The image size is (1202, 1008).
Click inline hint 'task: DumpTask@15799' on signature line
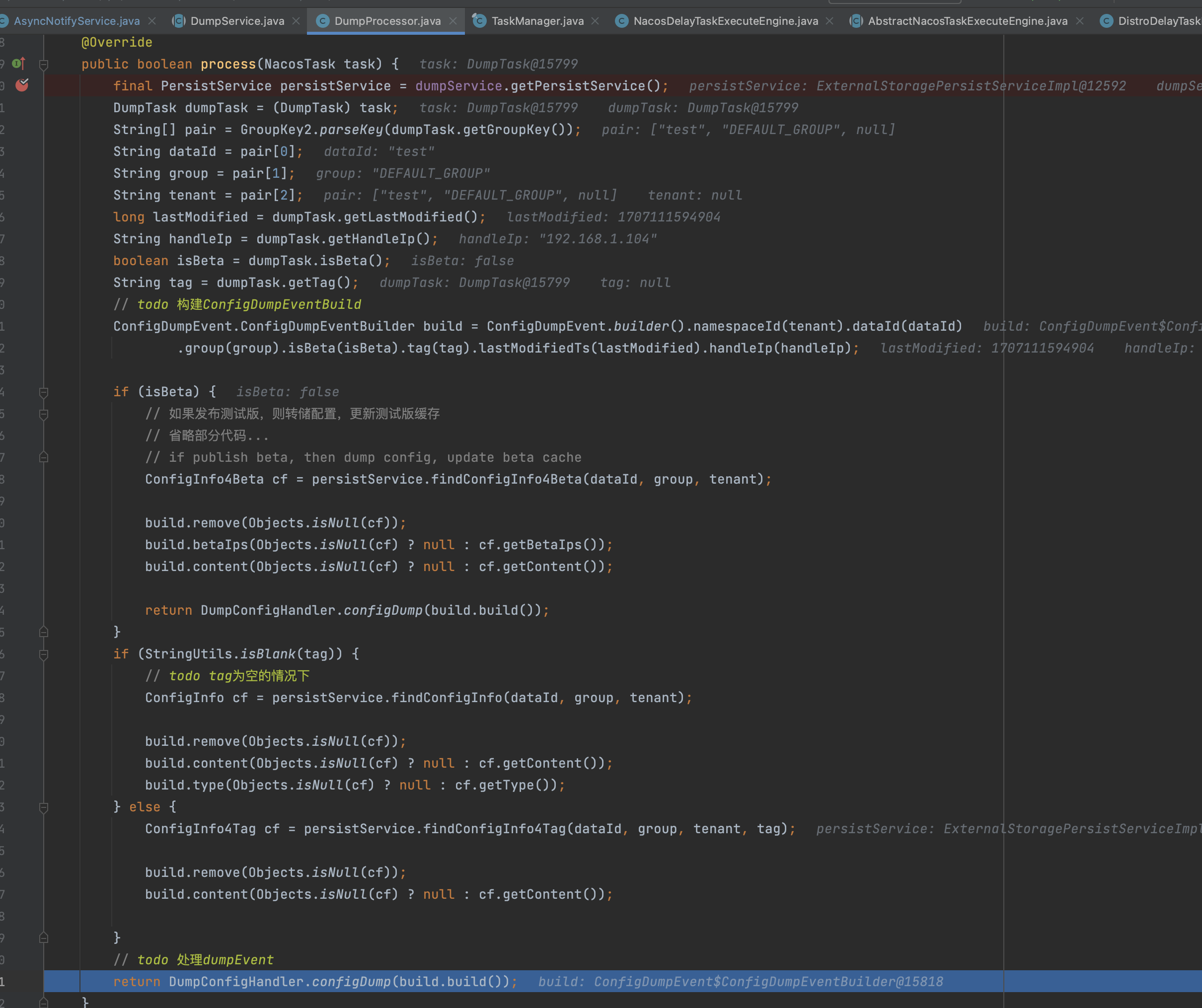(499, 64)
